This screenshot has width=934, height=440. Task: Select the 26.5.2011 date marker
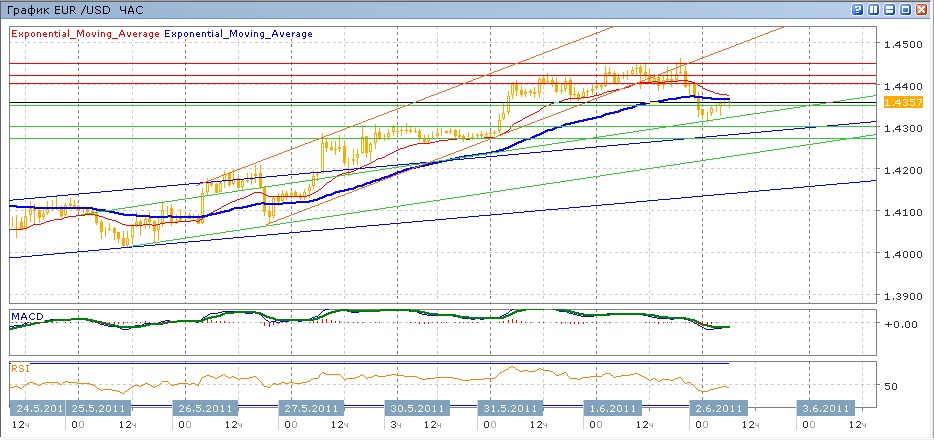pyautogui.click(x=206, y=408)
